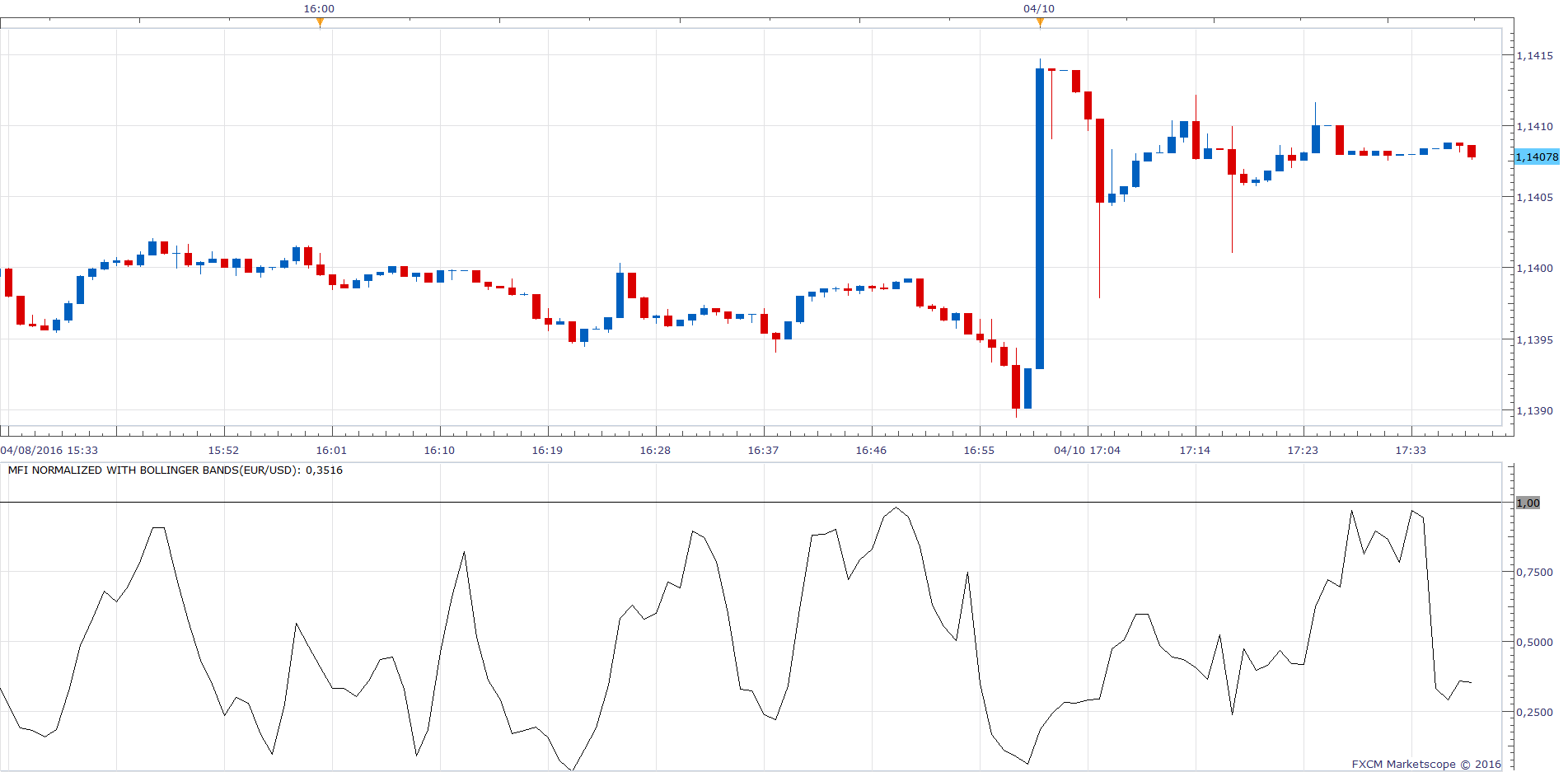The height and width of the screenshot is (772, 1568).
Task: Click the 16:19 time axis label
Action: click(x=547, y=451)
